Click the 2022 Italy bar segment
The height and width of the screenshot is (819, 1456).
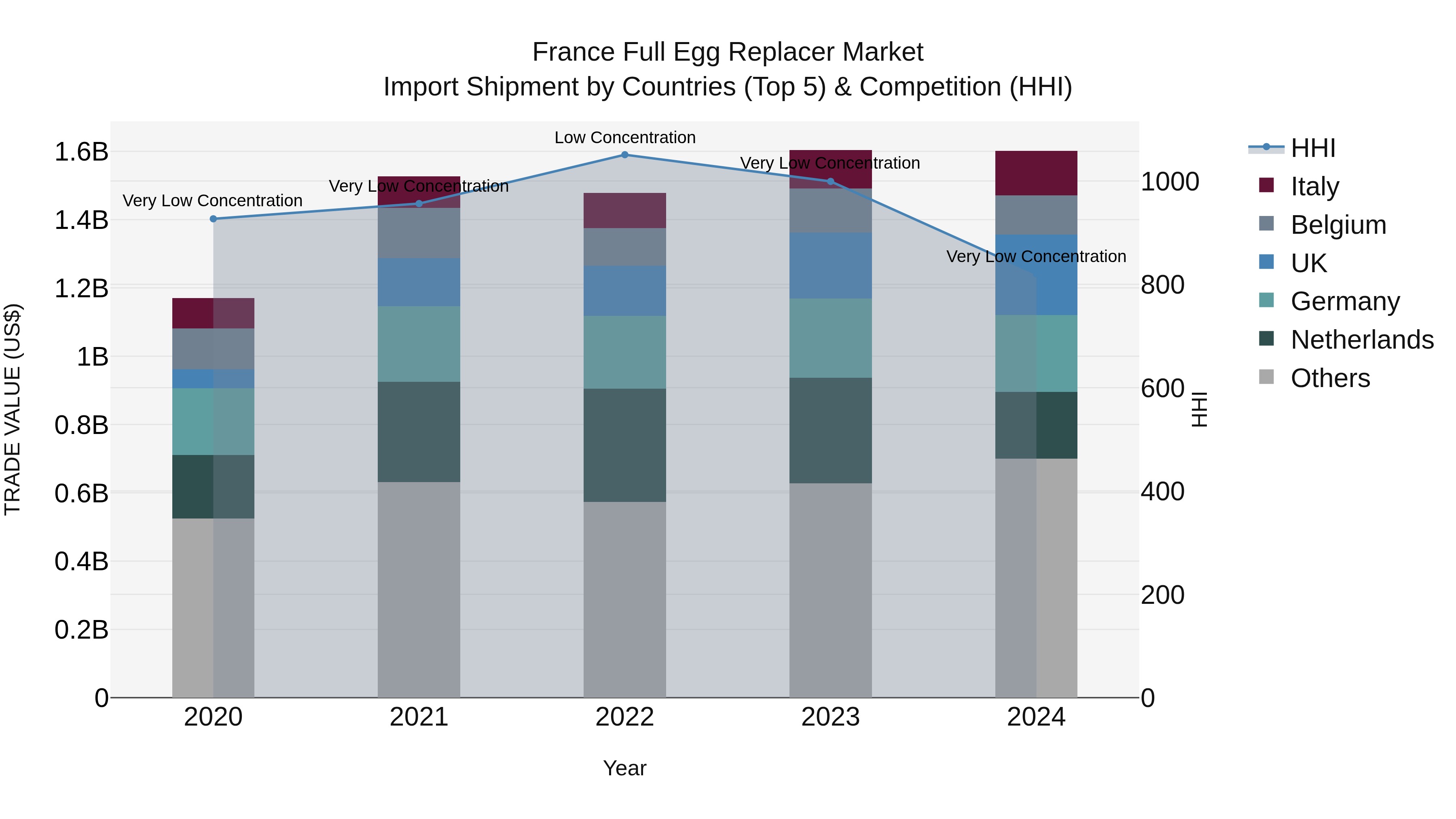click(624, 211)
